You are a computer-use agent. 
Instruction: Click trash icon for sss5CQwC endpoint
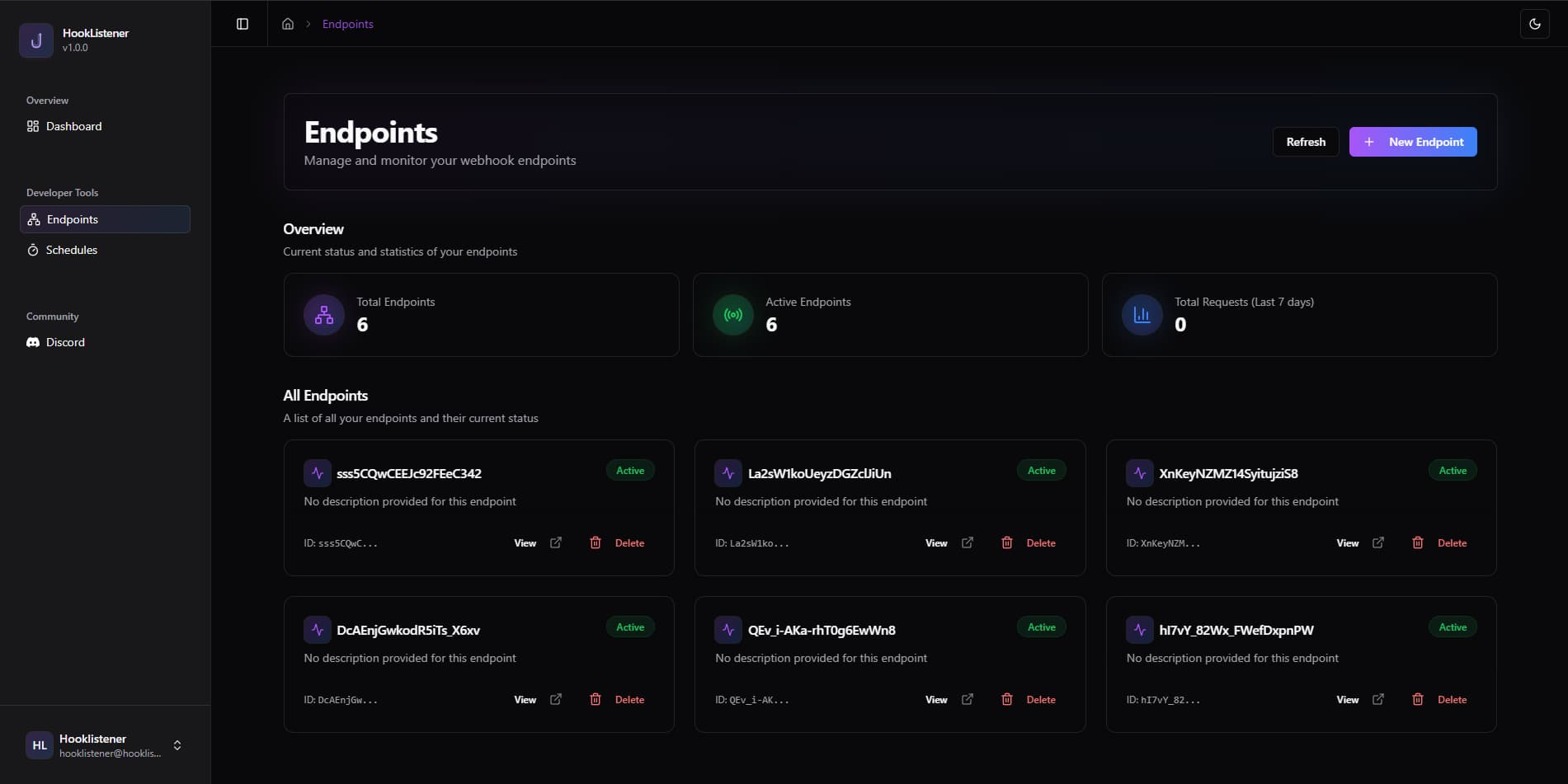point(596,542)
